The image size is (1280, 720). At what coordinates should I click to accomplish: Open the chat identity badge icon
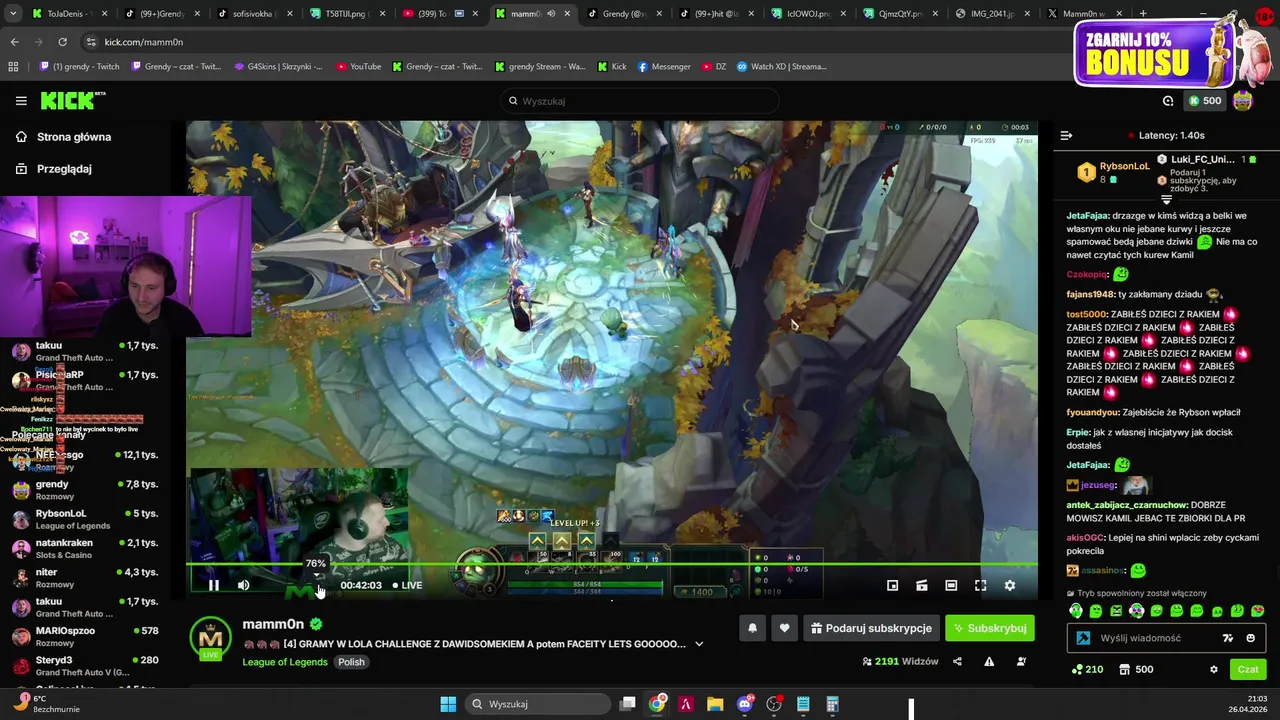[1083, 638]
